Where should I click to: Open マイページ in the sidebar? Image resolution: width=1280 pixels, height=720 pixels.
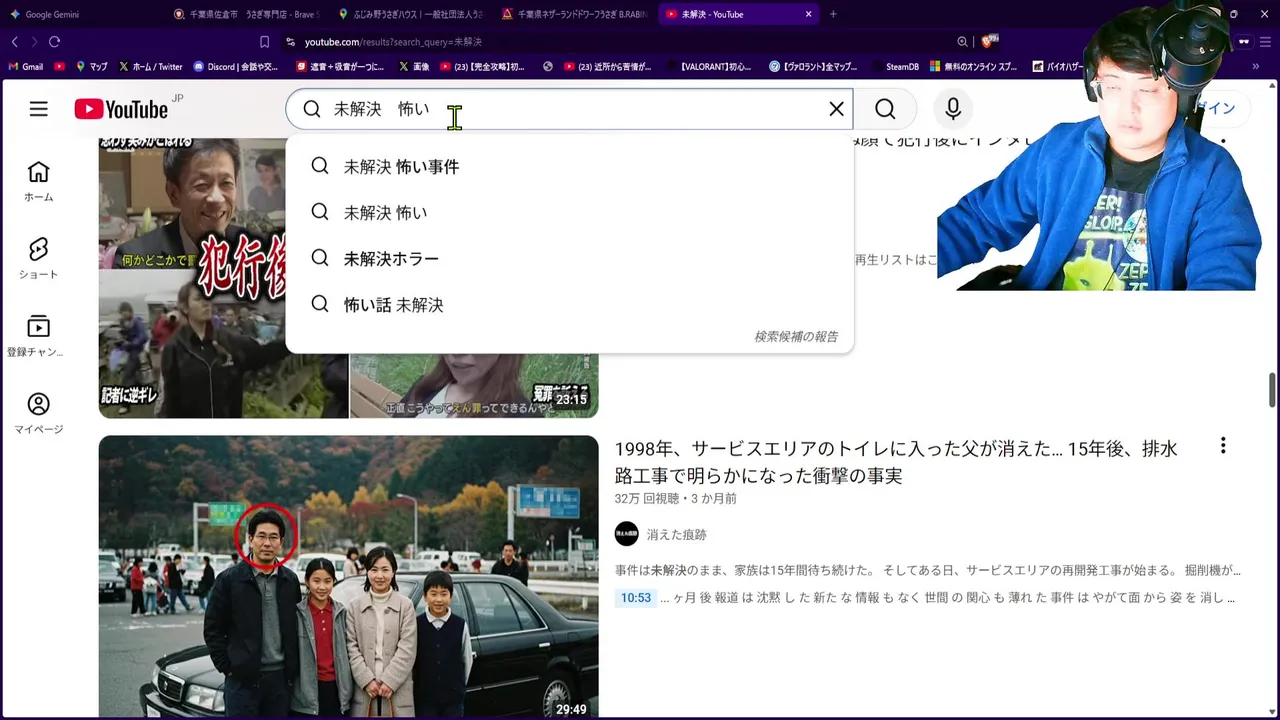click(38, 414)
